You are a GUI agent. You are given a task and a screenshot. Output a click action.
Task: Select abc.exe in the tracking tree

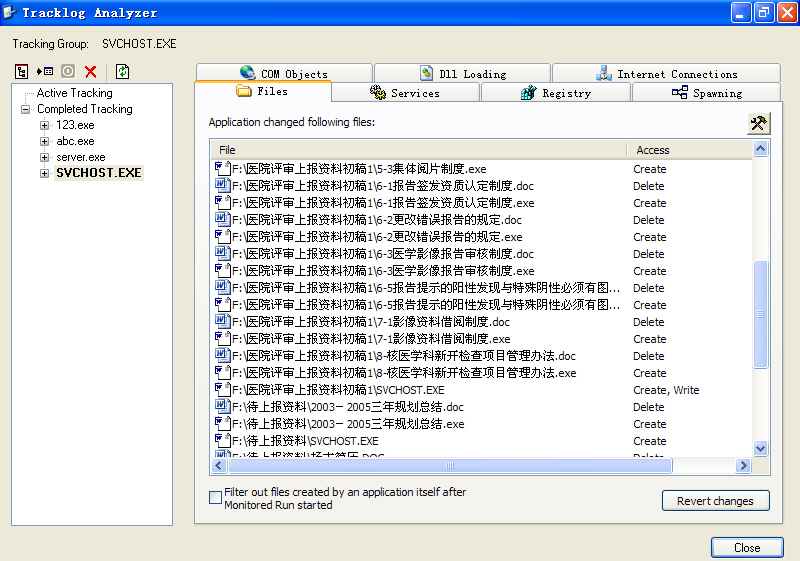(x=75, y=141)
